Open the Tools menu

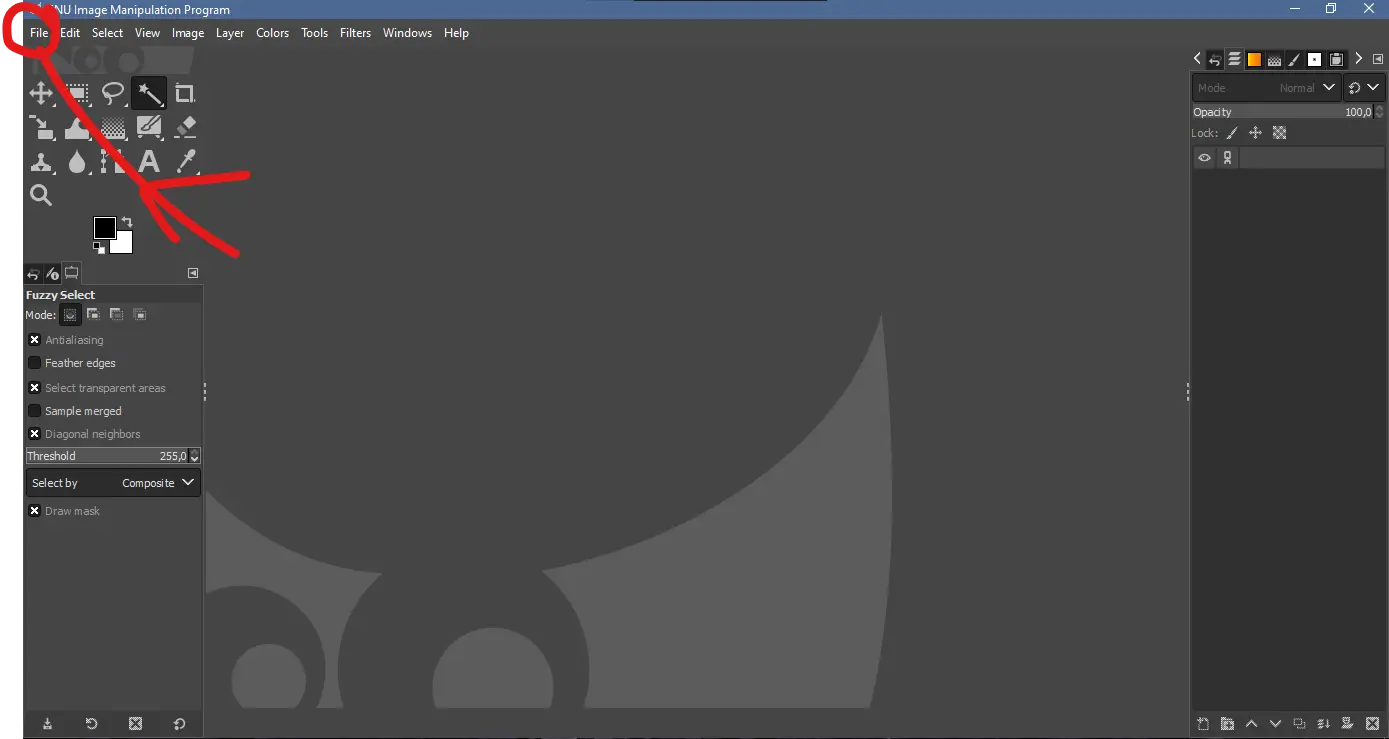point(314,33)
